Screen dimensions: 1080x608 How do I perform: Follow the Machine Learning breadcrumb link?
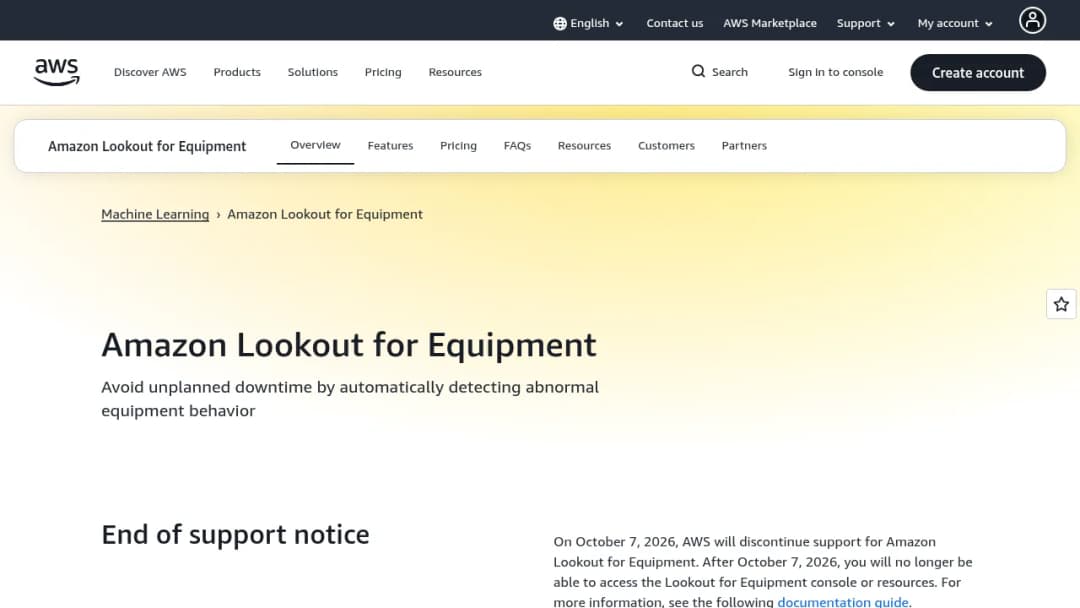click(x=155, y=214)
